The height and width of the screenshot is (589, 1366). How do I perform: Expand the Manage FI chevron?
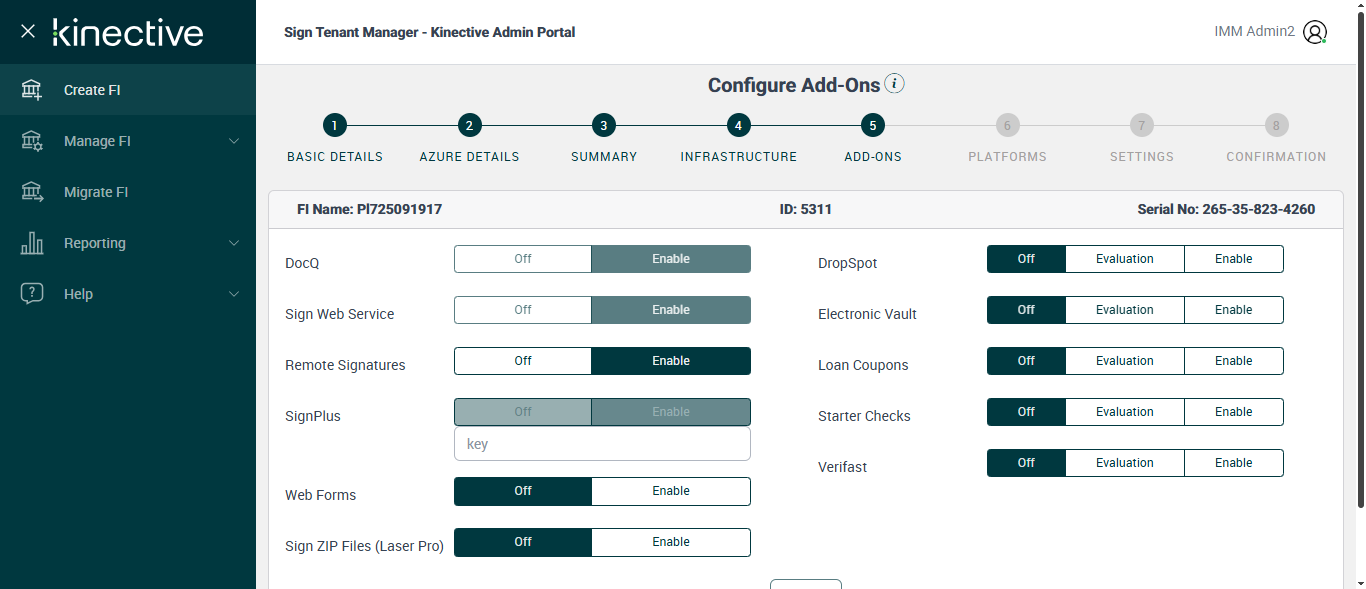coord(234,141)
